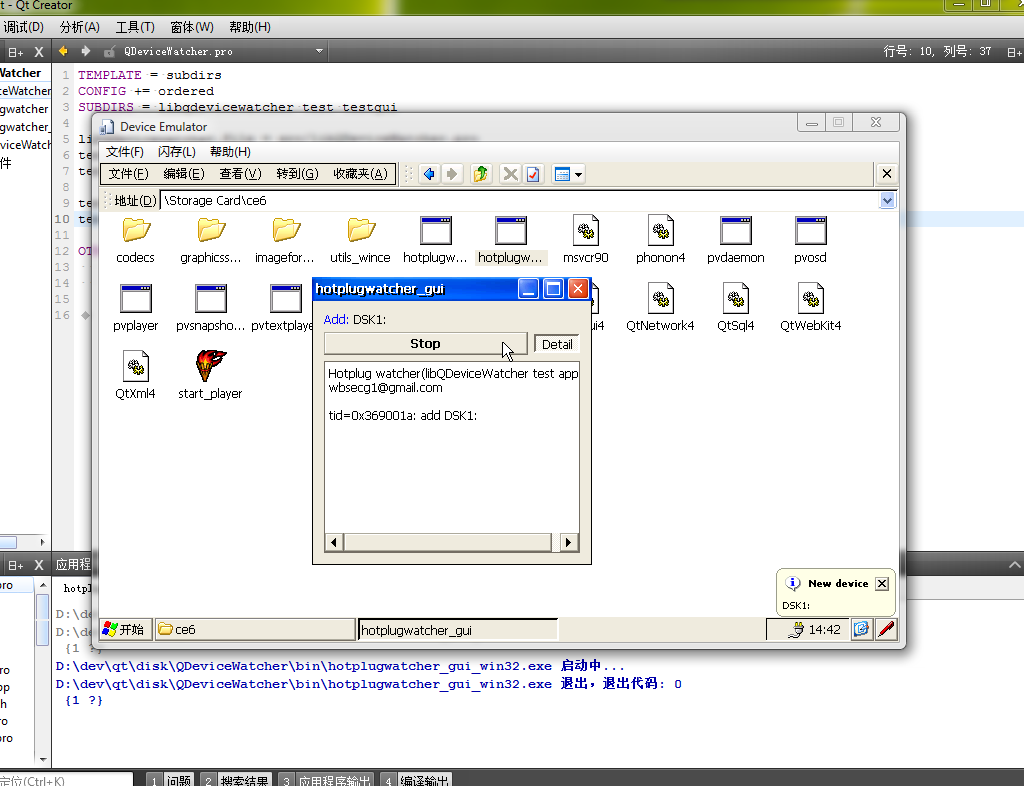The width and height of the screenshot is (1024, 786).
Task: Click the 开始 Start button in taskbar
Action: pos(125,630)
